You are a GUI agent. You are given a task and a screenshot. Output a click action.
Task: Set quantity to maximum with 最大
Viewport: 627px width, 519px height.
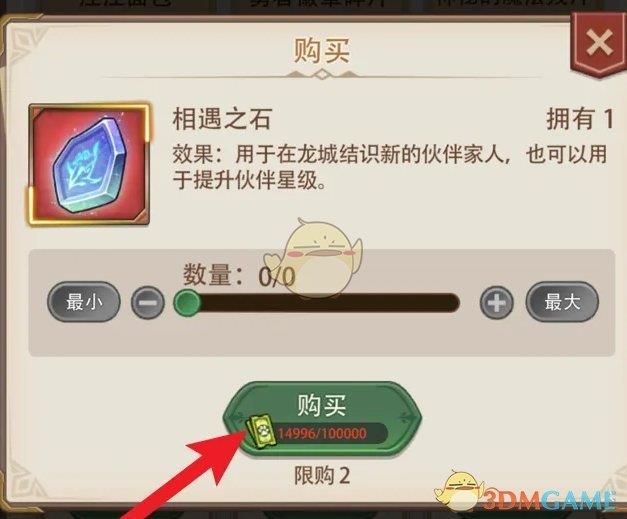(562, 302)
